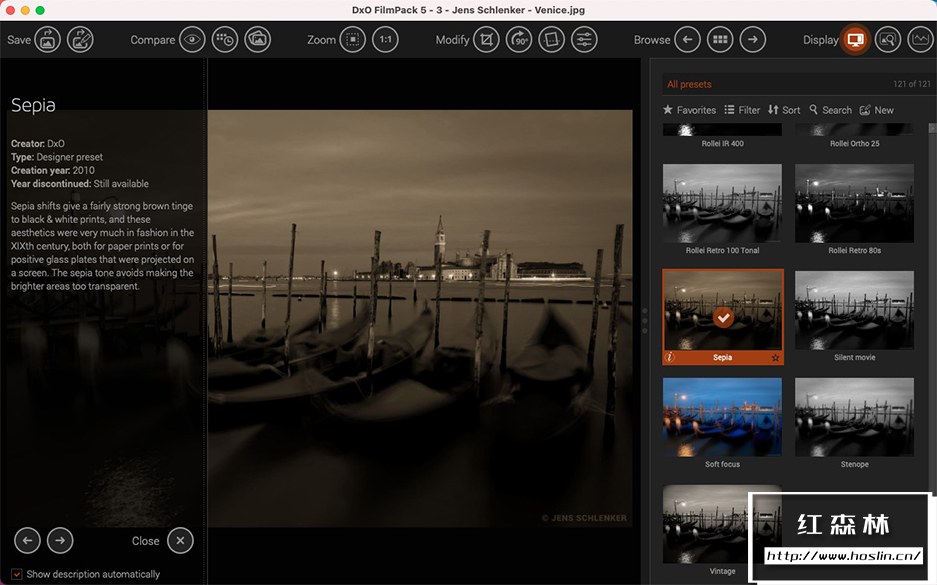Close the Sepia description panel
The image size is (937, 585).
coord(180,540)
